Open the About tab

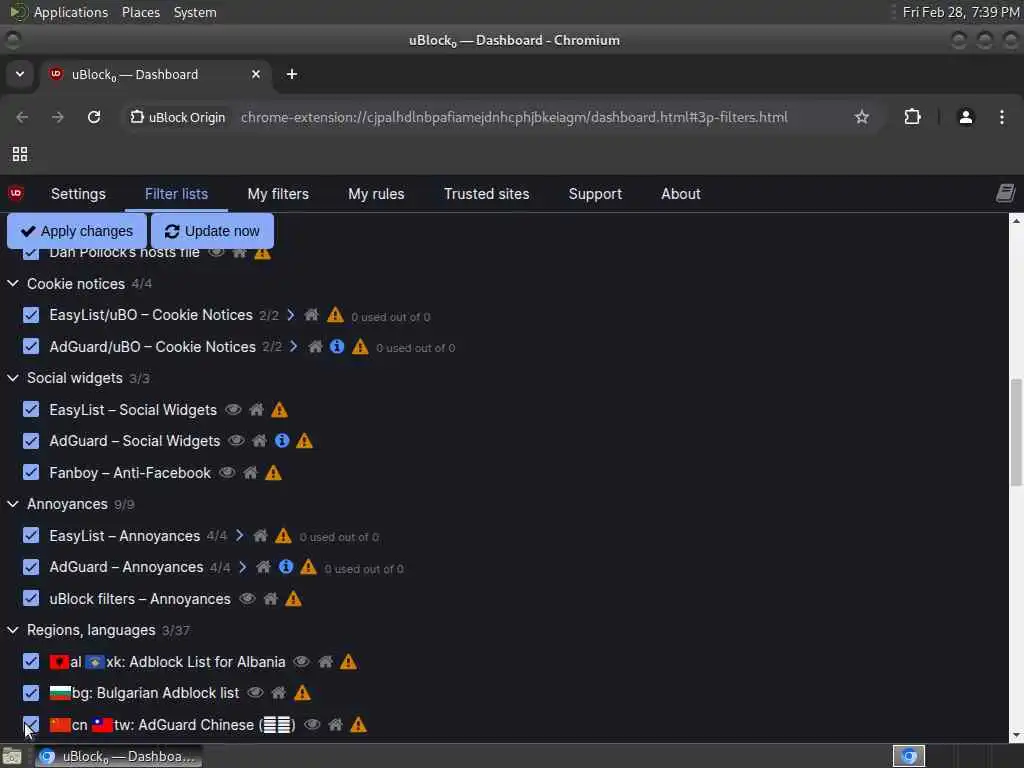tap(680, 194)
